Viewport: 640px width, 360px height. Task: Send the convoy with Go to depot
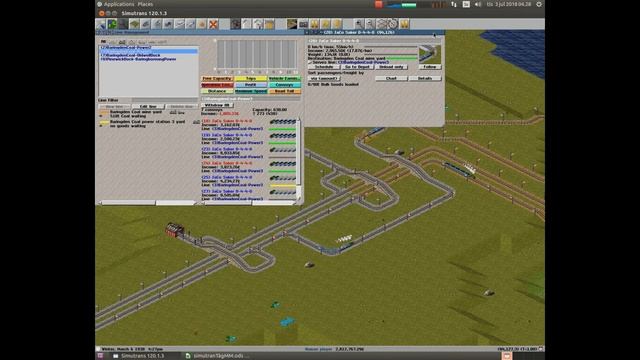point(358,67)
